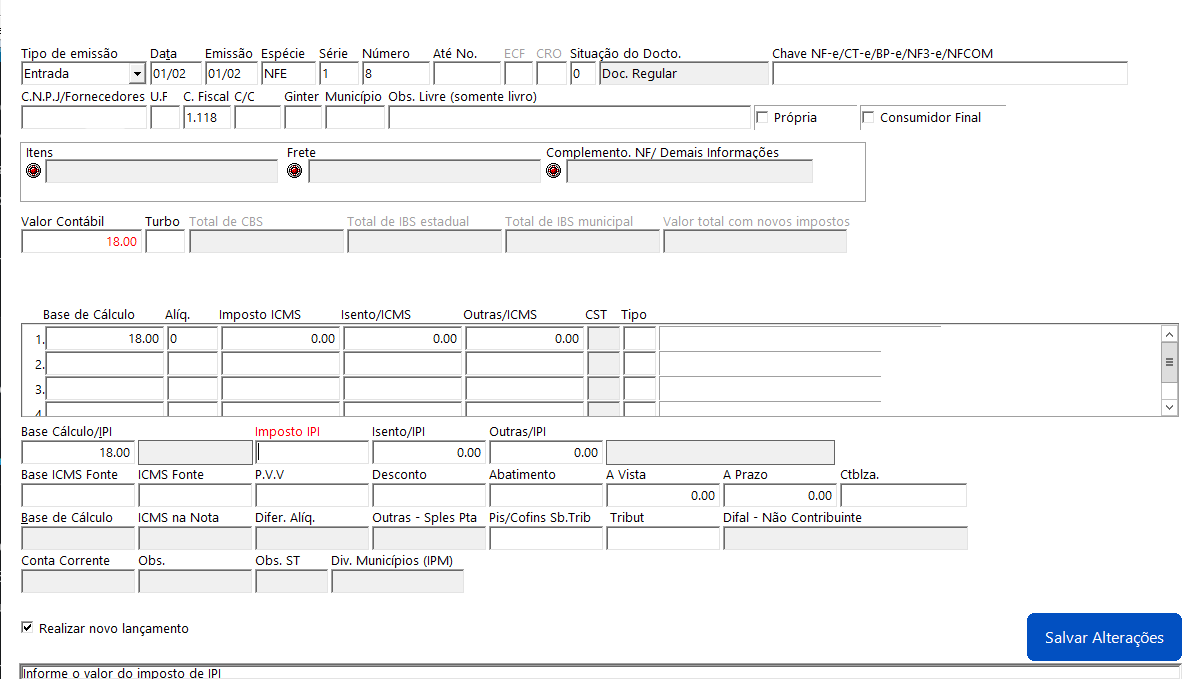
Task: Click the Pis/Cofins Sb.Trib field
Action: [546, 538]
